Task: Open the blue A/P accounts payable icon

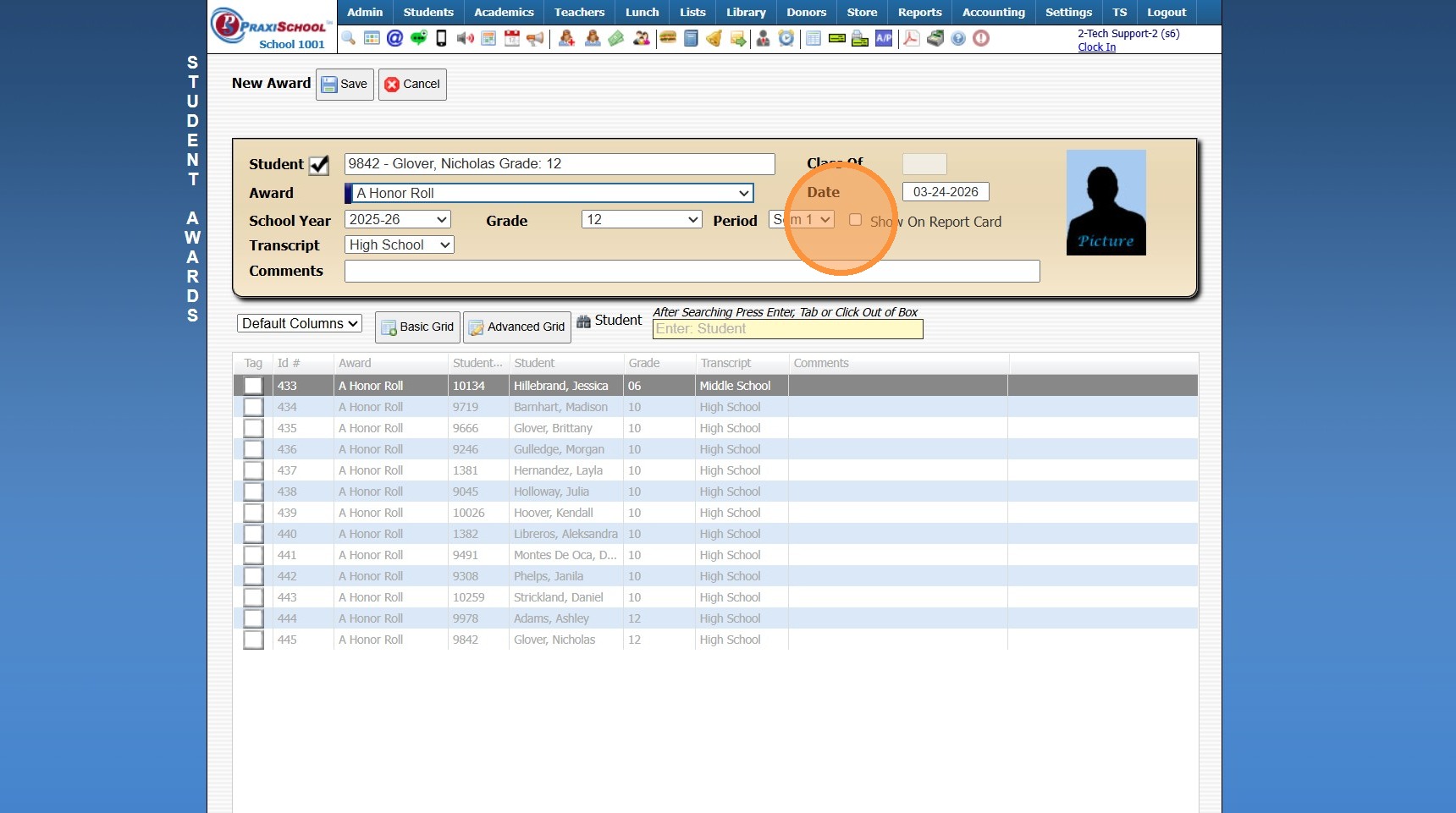Action: coord(884,38)
